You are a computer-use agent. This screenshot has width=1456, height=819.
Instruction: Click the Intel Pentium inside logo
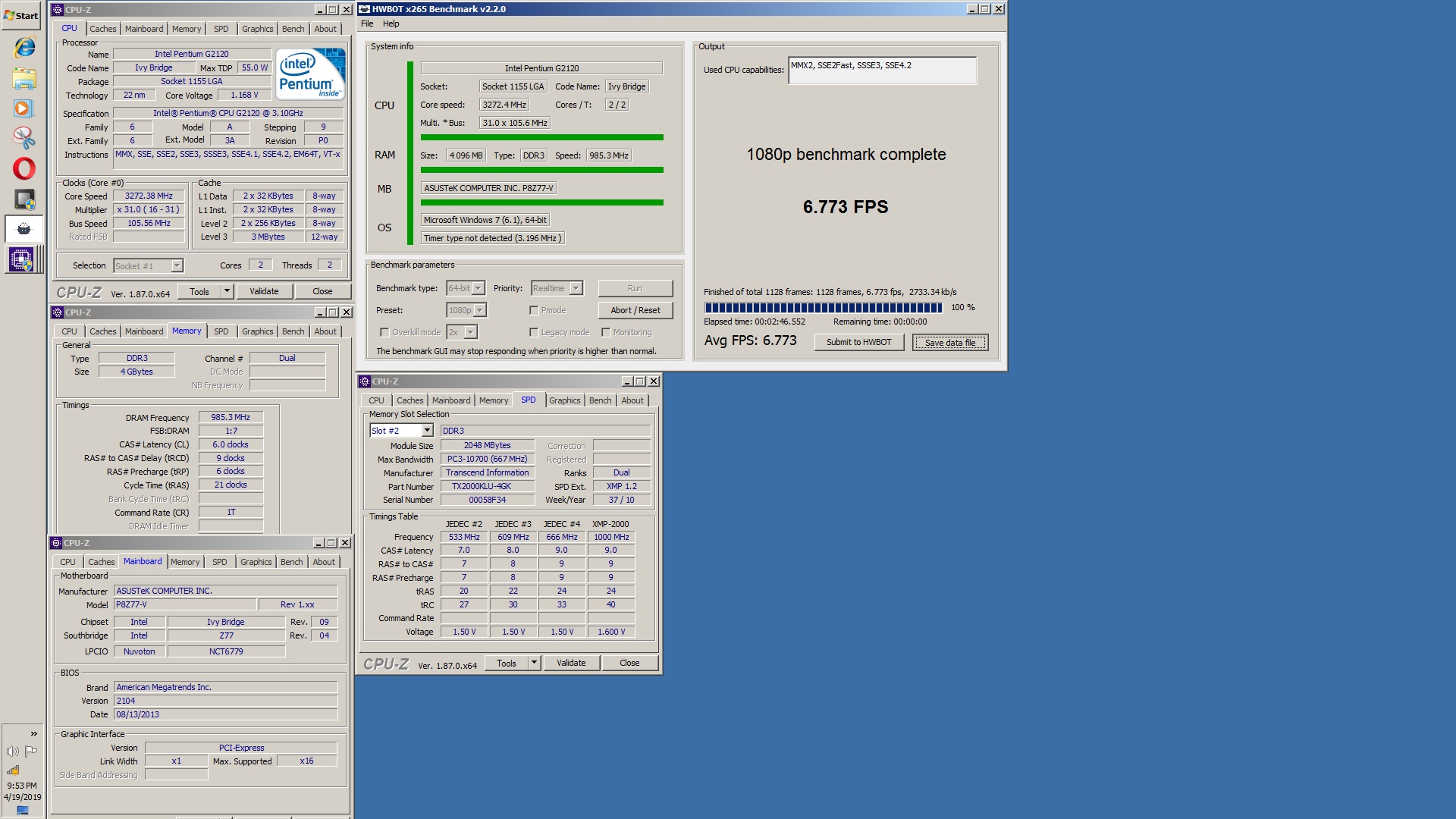coord(311,74)
